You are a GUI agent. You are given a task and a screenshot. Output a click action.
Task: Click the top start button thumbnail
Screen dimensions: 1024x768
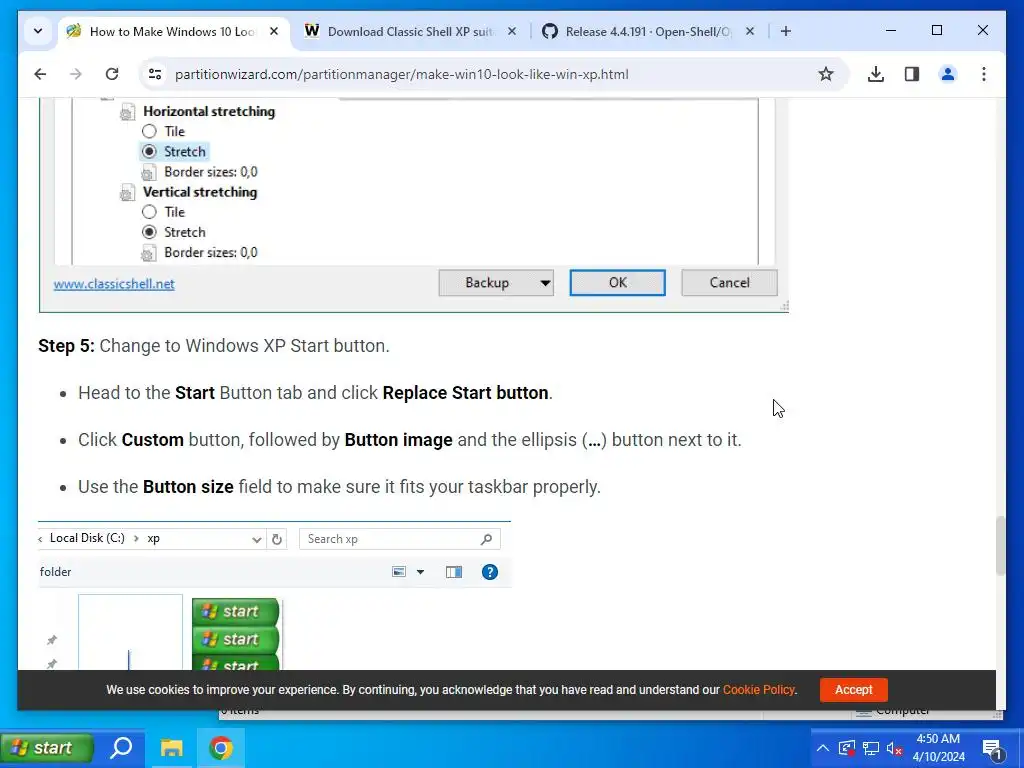click(236, 611)
